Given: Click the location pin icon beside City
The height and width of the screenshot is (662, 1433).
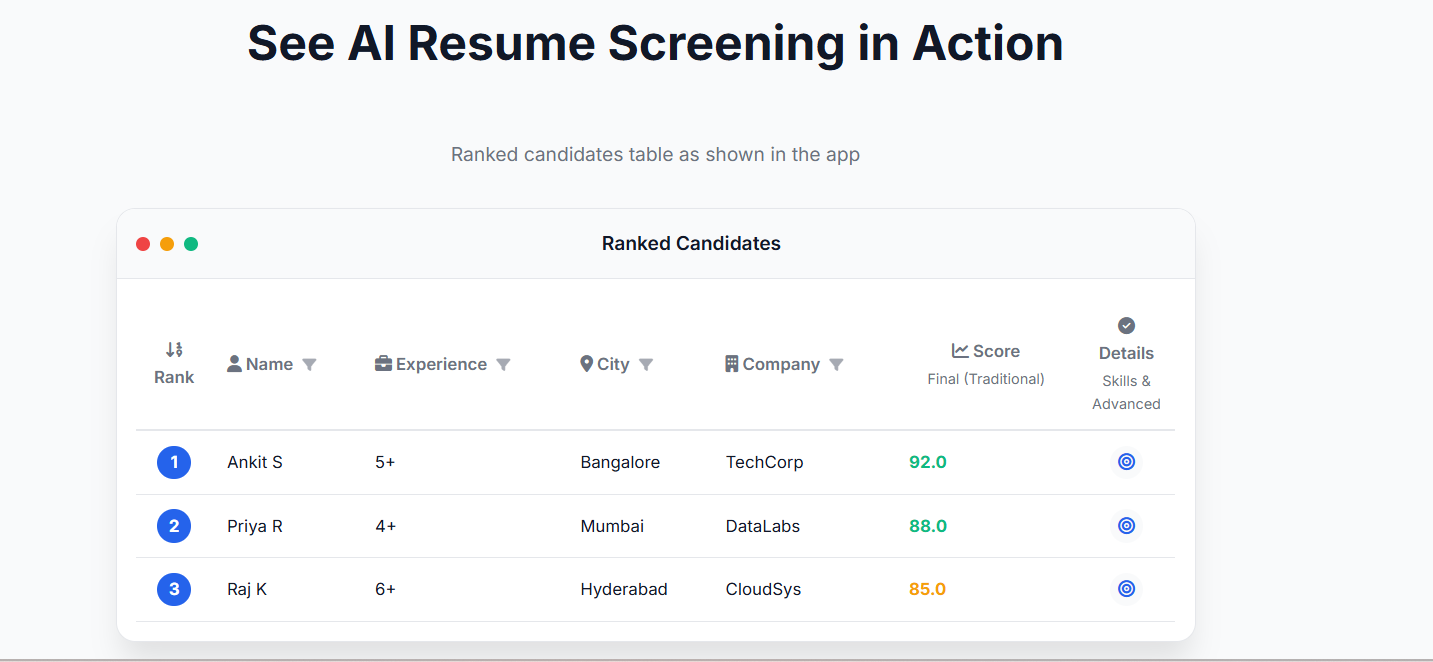Looking at the screenshot, I should [587, 364].
